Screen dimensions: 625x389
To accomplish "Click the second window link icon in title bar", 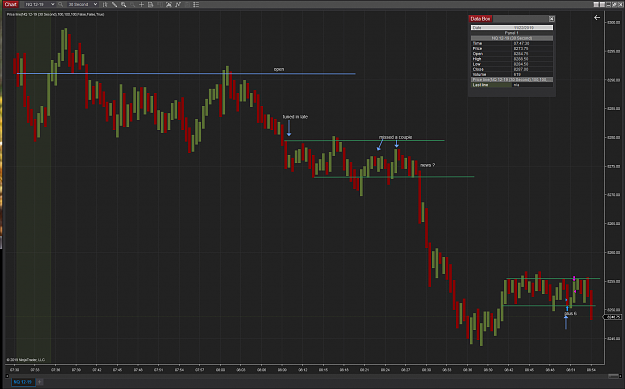I will point(602,4).
